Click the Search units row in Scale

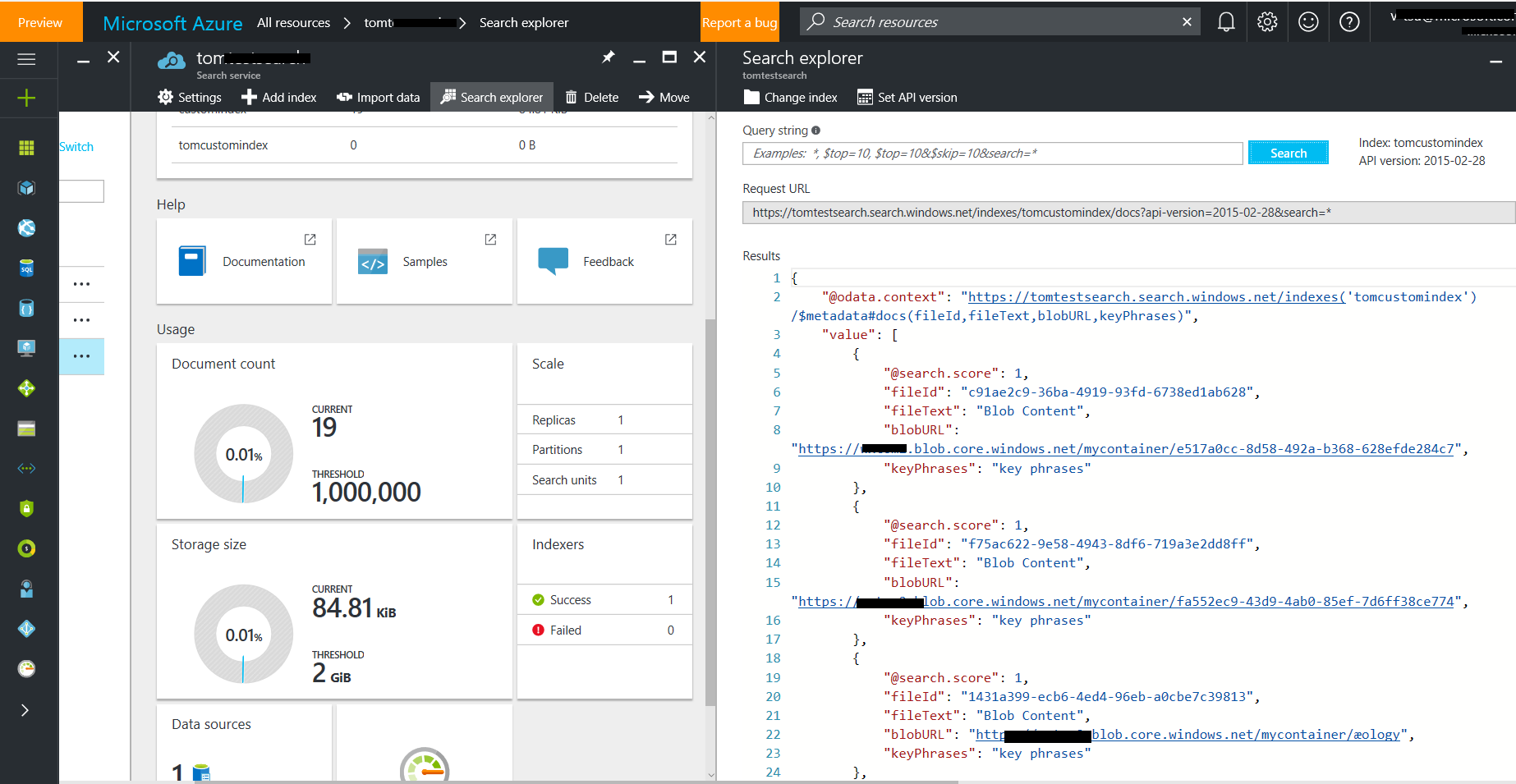(x=604, y=479)
